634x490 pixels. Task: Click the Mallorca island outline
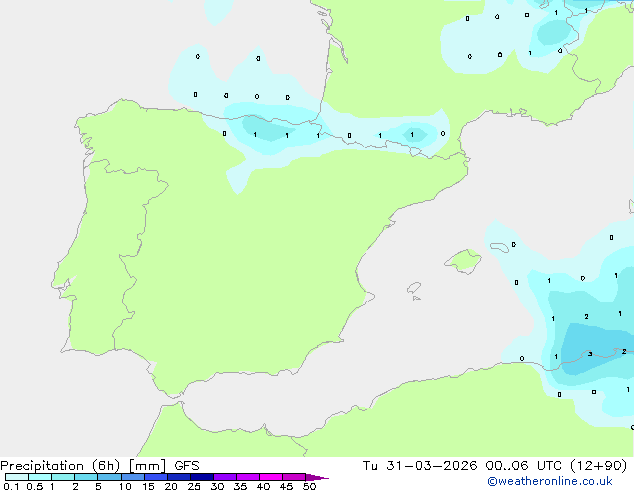tap(463, 261)
